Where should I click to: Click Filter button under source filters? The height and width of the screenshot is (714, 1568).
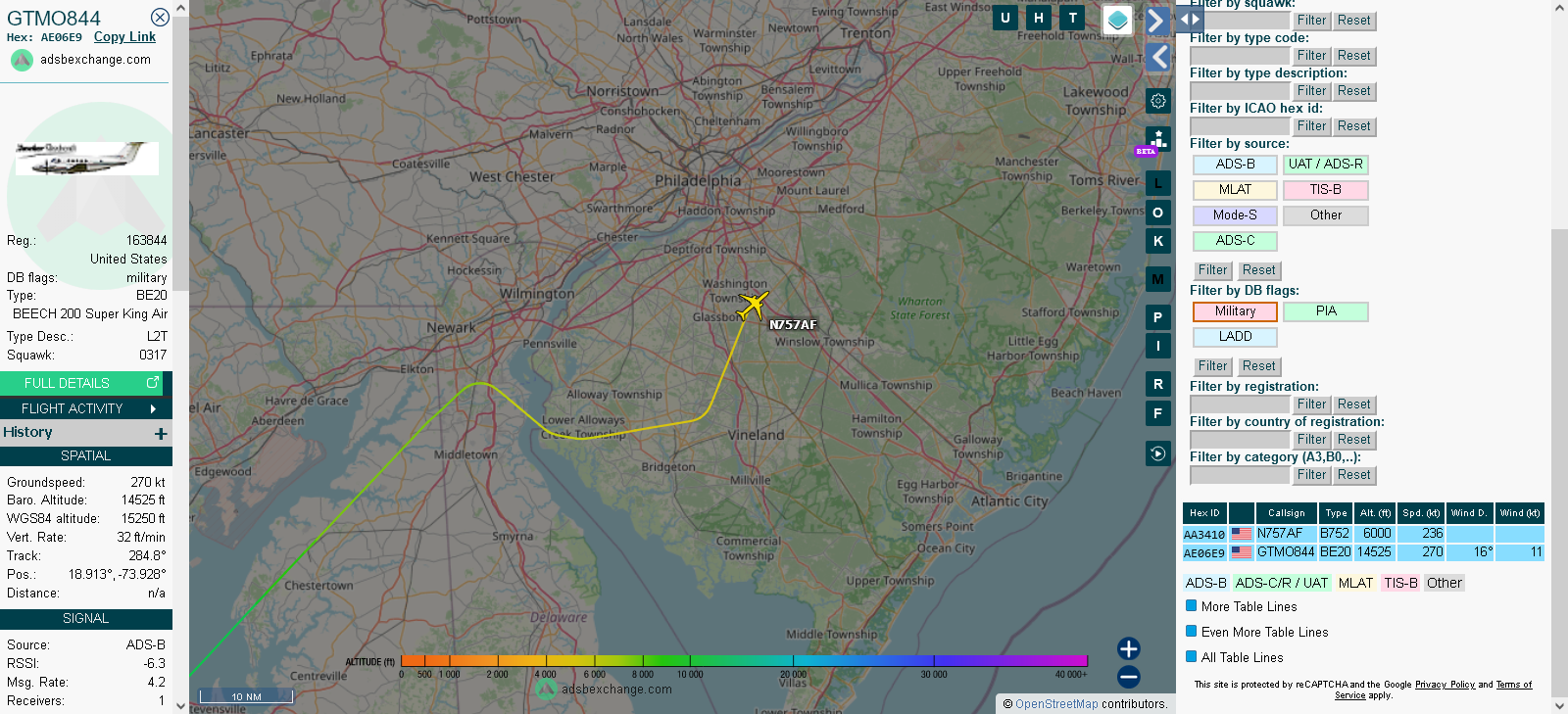(x=1212, y=270)
